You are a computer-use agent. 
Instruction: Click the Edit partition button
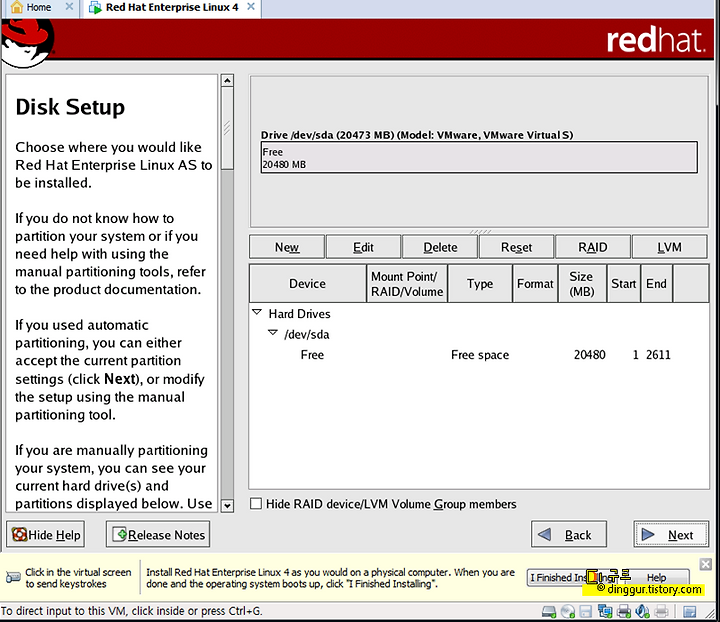pyautogui.click(x=363, y=247)
